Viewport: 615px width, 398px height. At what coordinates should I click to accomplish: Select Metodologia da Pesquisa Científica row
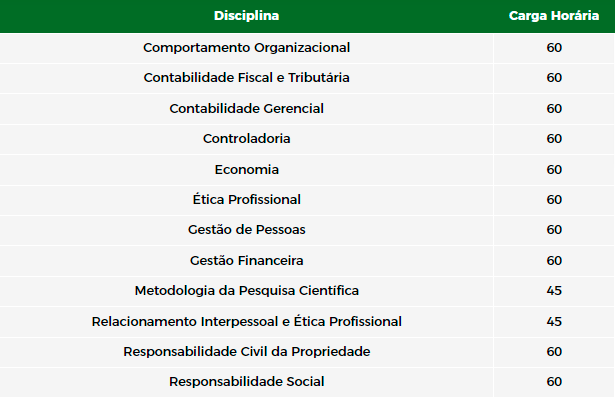(308, 291)
